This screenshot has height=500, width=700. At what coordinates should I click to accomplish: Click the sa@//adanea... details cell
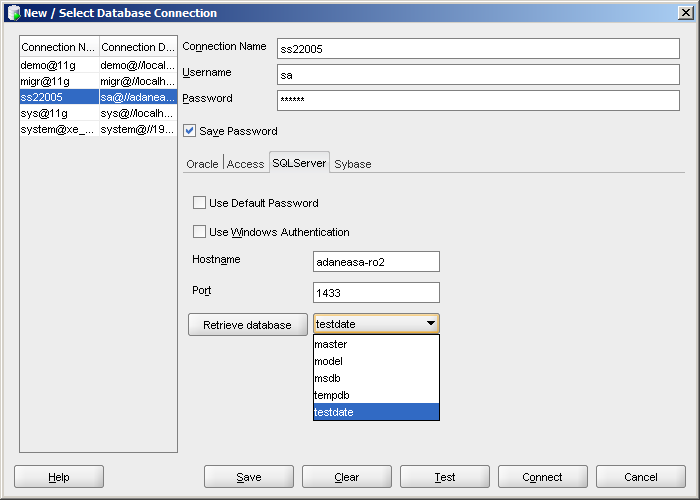coord(138,97)
